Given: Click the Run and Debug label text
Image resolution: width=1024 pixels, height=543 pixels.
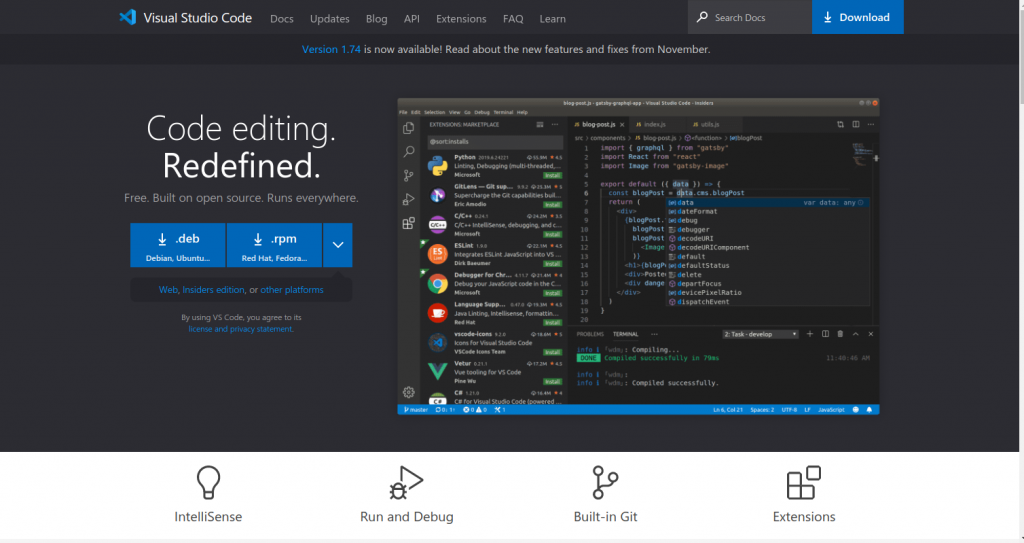Looking at the screenshot, I should tap(406, 516).
